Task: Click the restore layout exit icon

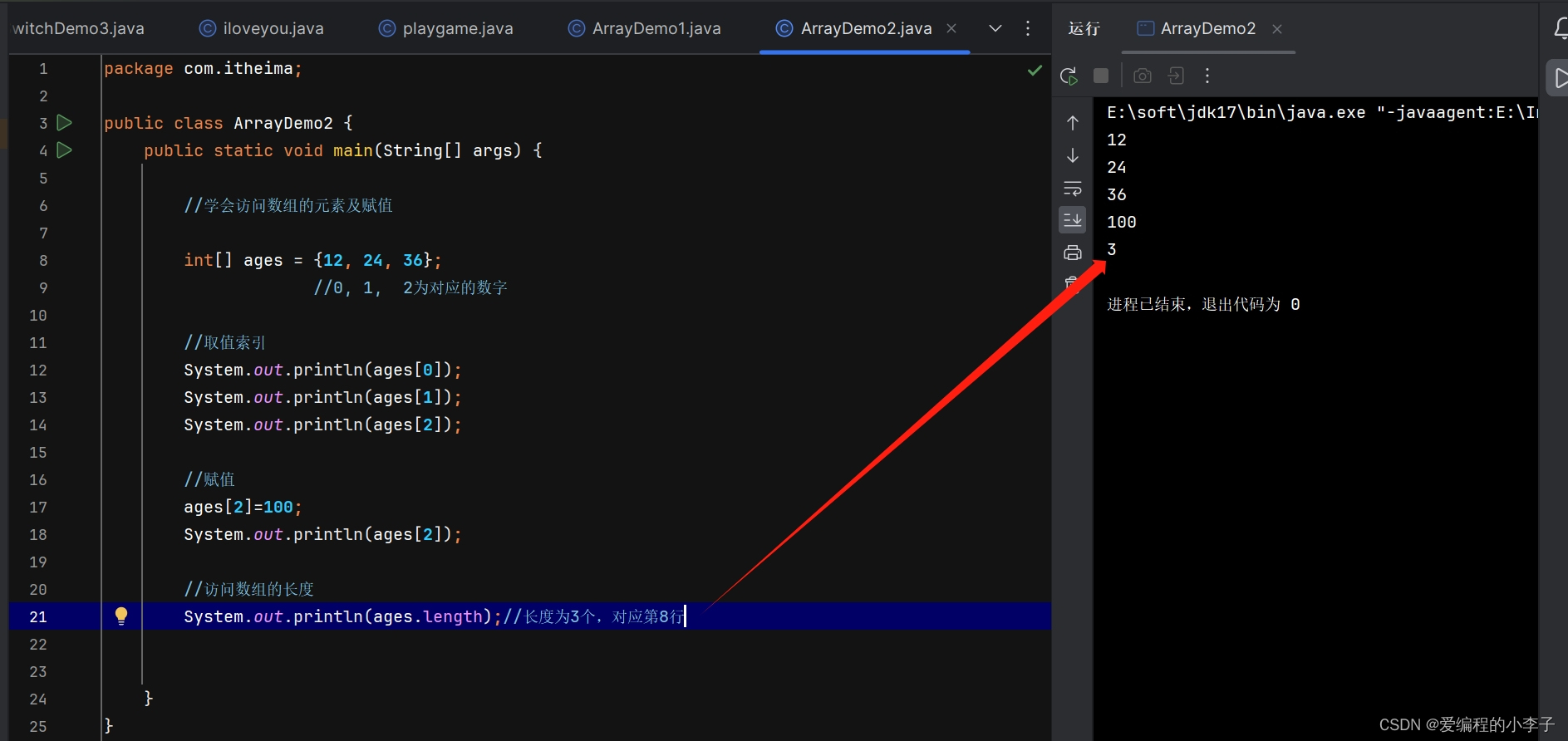Action: point(1176,76)
